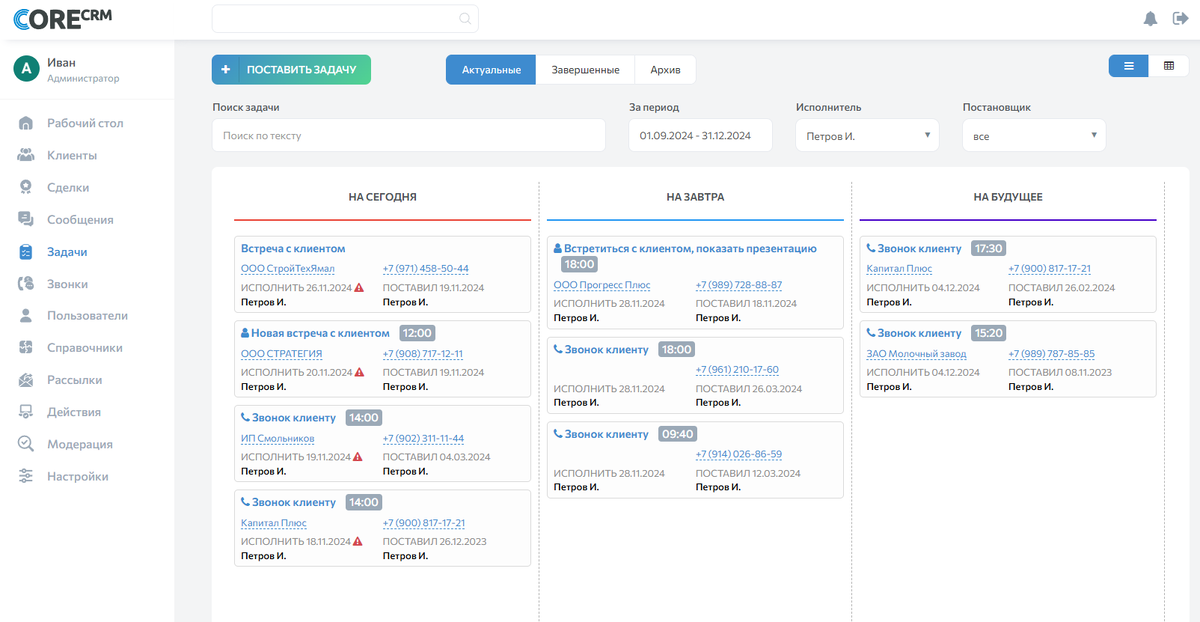Click overdue warning icon next to 18.11.2024
This screenshot has height=622, width=1200.
359,541
